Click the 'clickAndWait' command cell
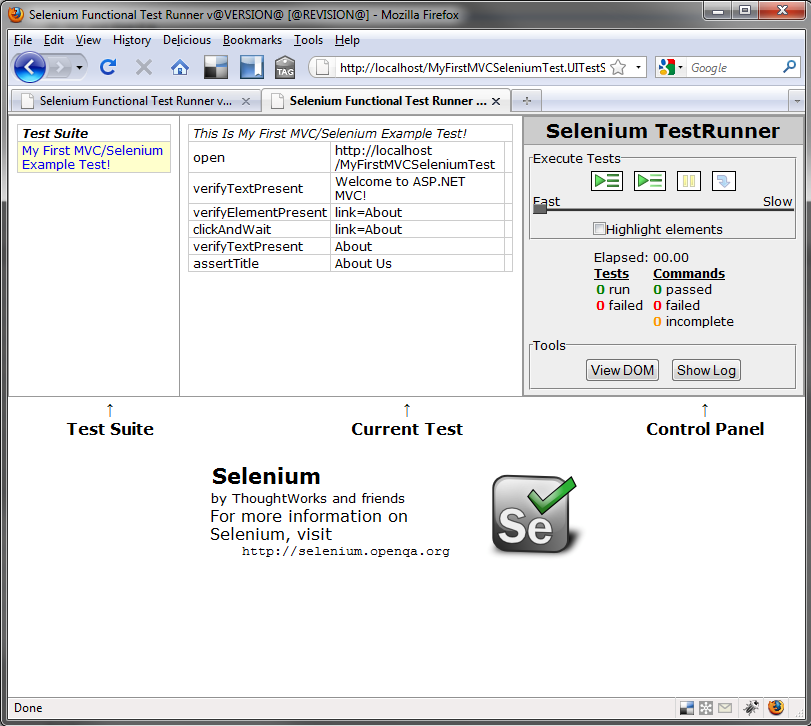This screenshot has width=811, height=726. 259,229
